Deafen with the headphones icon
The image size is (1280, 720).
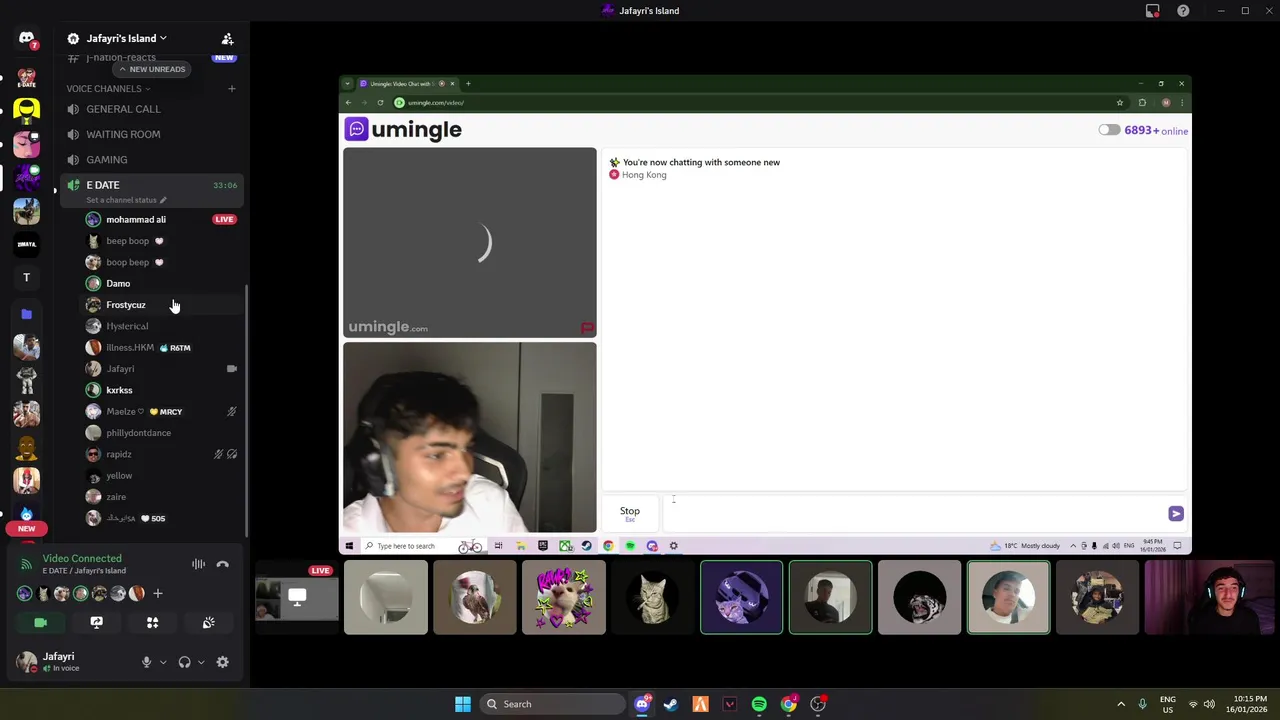(184, 662)
